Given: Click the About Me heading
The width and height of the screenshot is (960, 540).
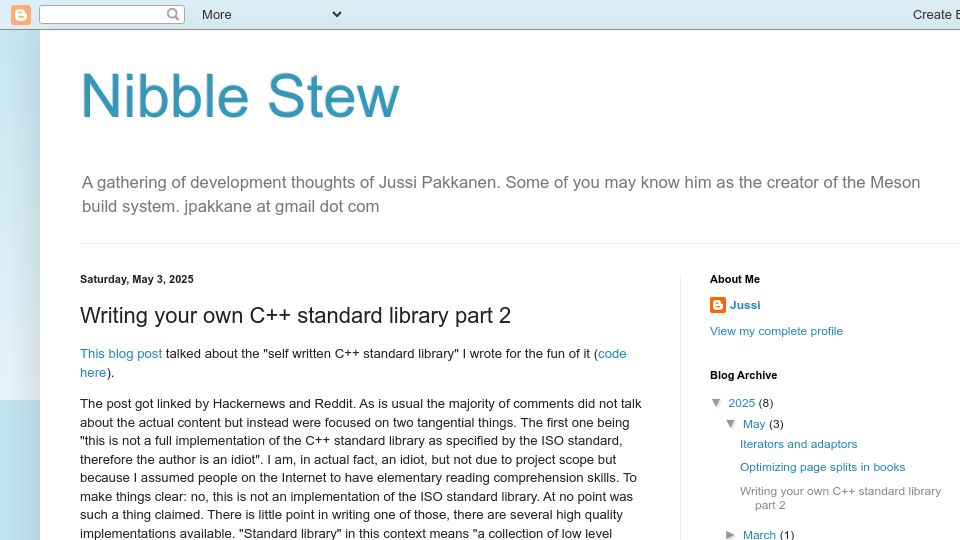Looking at the screenshot, I should click(735, 279).
